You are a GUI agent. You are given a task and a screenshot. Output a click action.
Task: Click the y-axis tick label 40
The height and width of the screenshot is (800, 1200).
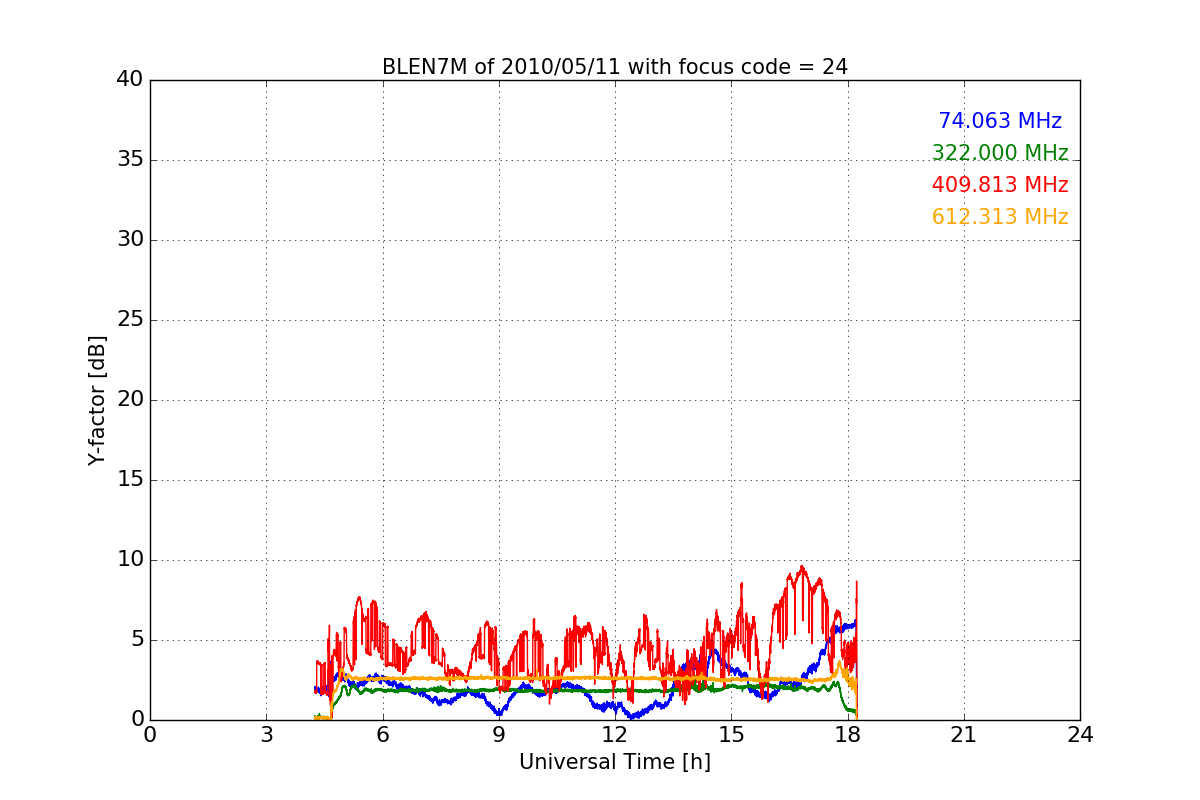(130, 80)
